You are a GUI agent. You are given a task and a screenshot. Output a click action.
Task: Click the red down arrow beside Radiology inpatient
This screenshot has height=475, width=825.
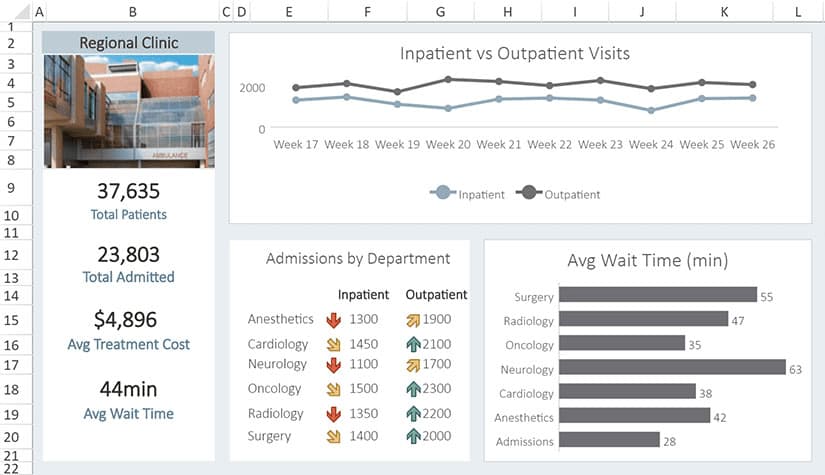pos(334,413)
